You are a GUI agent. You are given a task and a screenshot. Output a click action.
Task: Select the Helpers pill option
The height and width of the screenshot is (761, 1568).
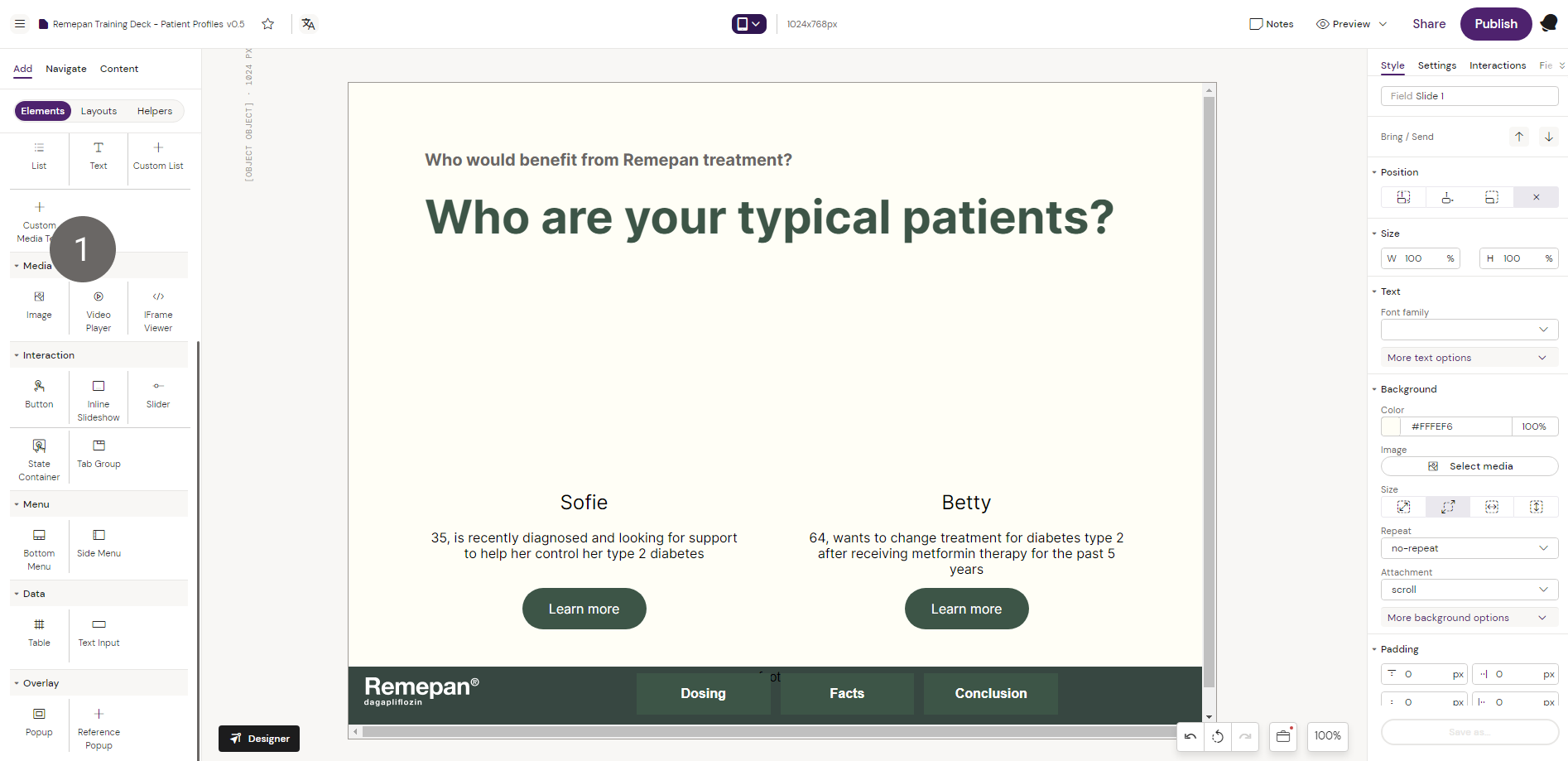(x=155, y=111)
